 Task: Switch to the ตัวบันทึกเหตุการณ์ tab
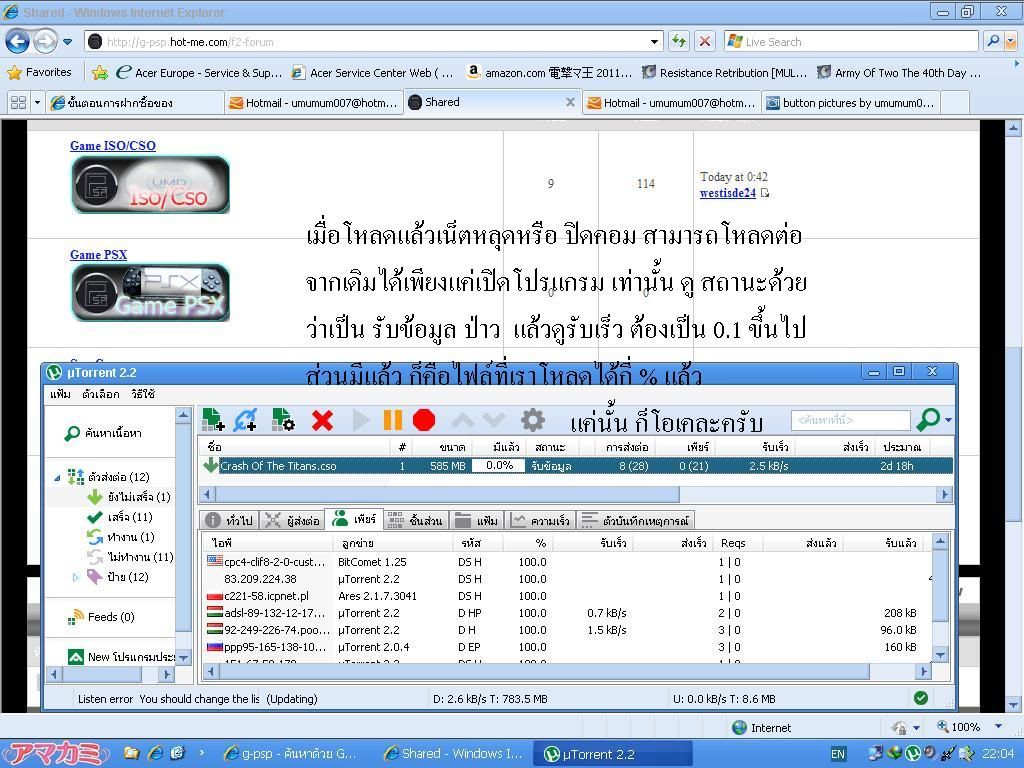pos(635,520)
